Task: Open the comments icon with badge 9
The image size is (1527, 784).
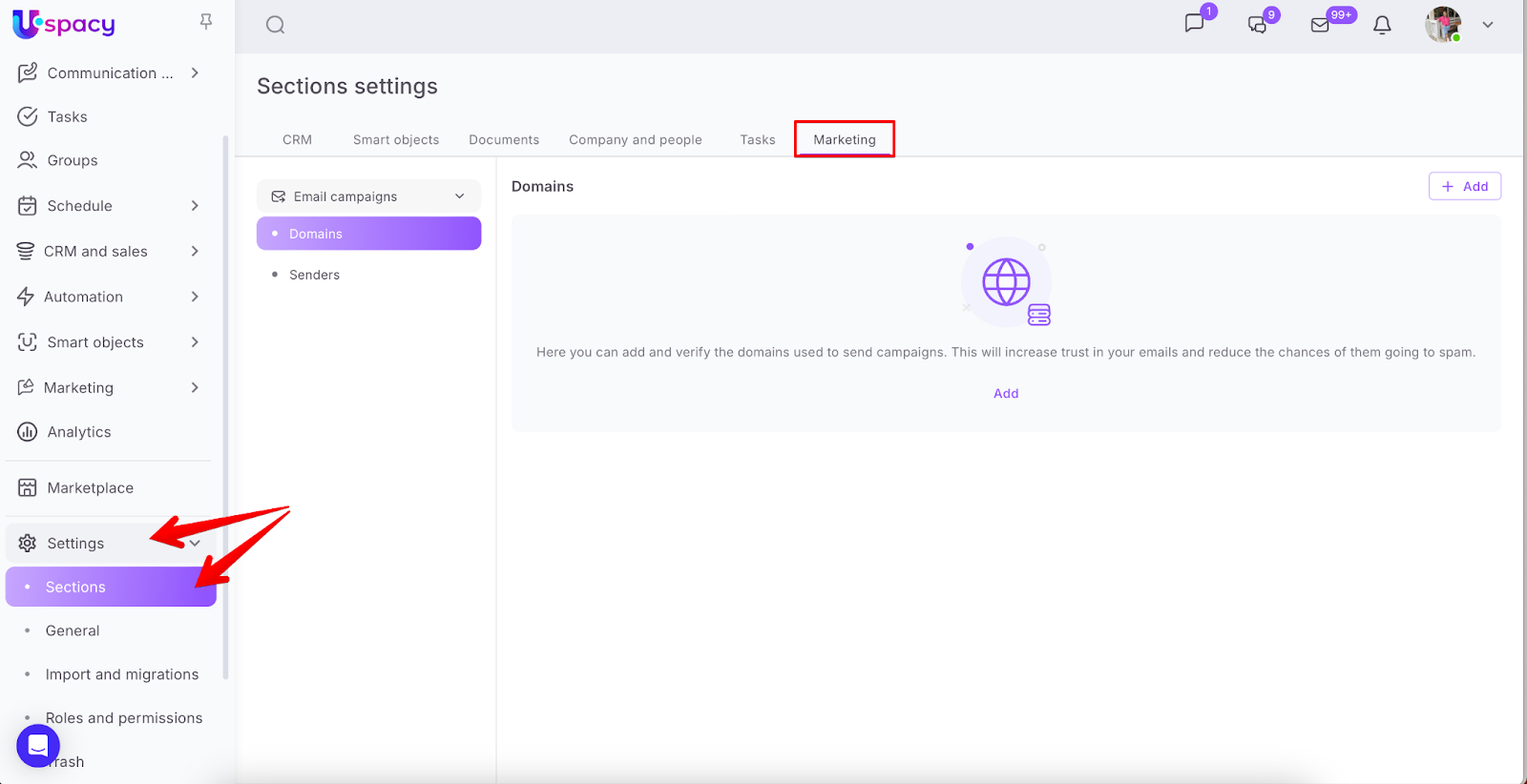Action: 1258,25
